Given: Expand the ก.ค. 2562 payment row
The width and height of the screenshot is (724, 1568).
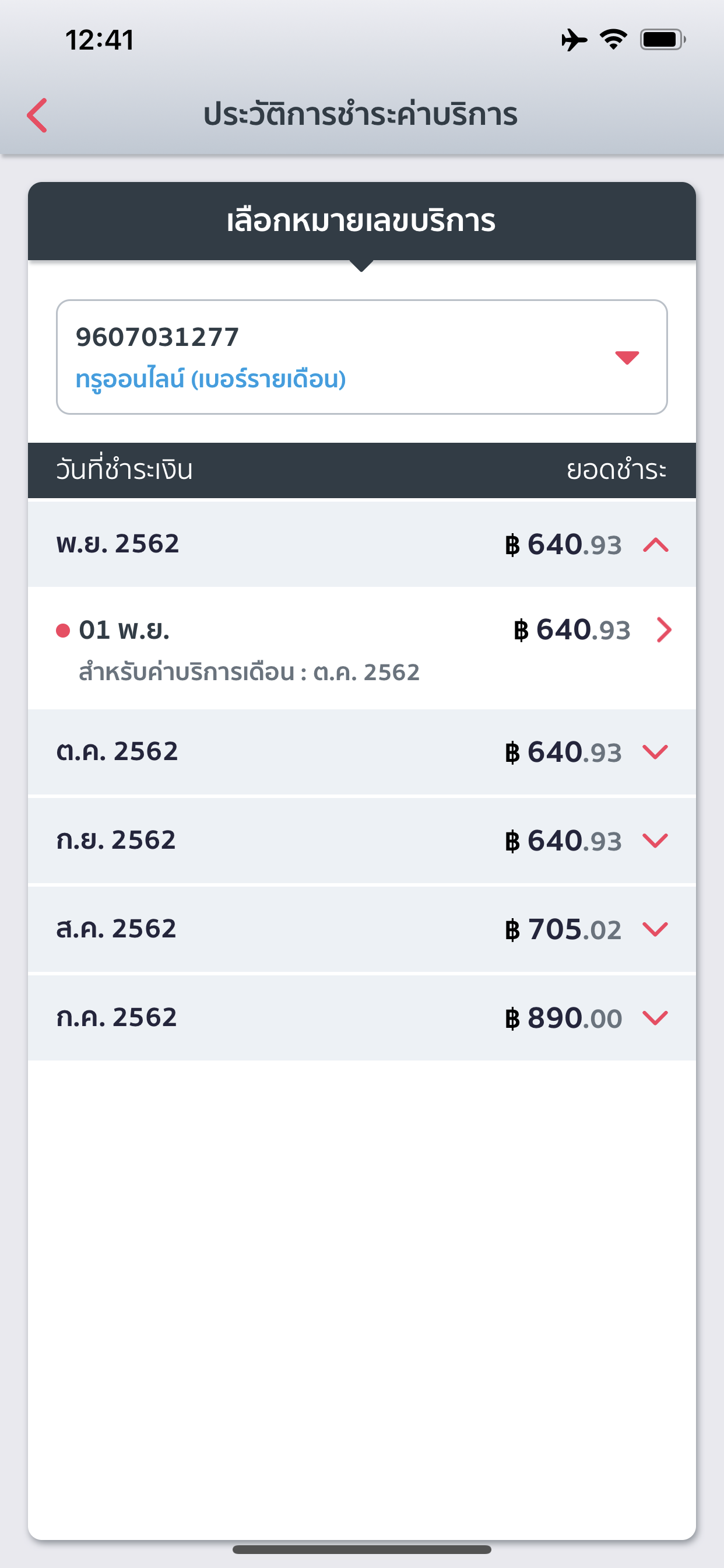Looking at the screenshot, I should 655,1018.
